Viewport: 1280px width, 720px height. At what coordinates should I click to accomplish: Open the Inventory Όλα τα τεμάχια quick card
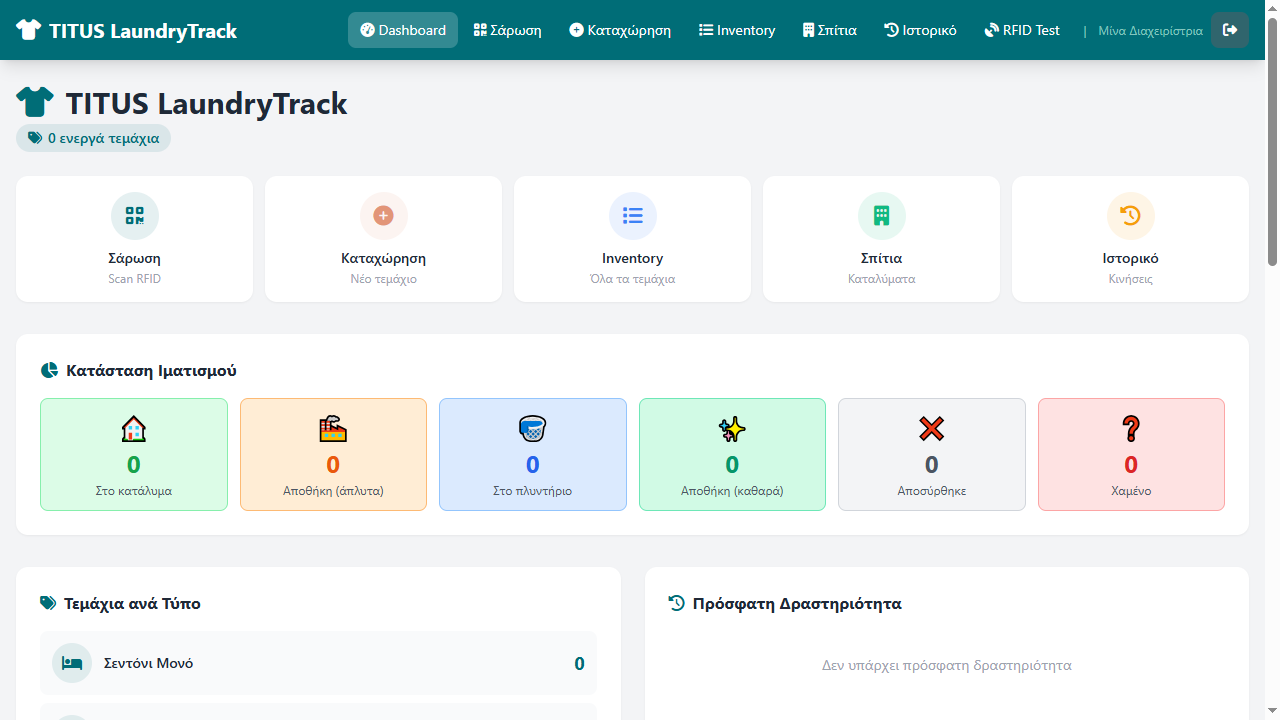point(633,239)
